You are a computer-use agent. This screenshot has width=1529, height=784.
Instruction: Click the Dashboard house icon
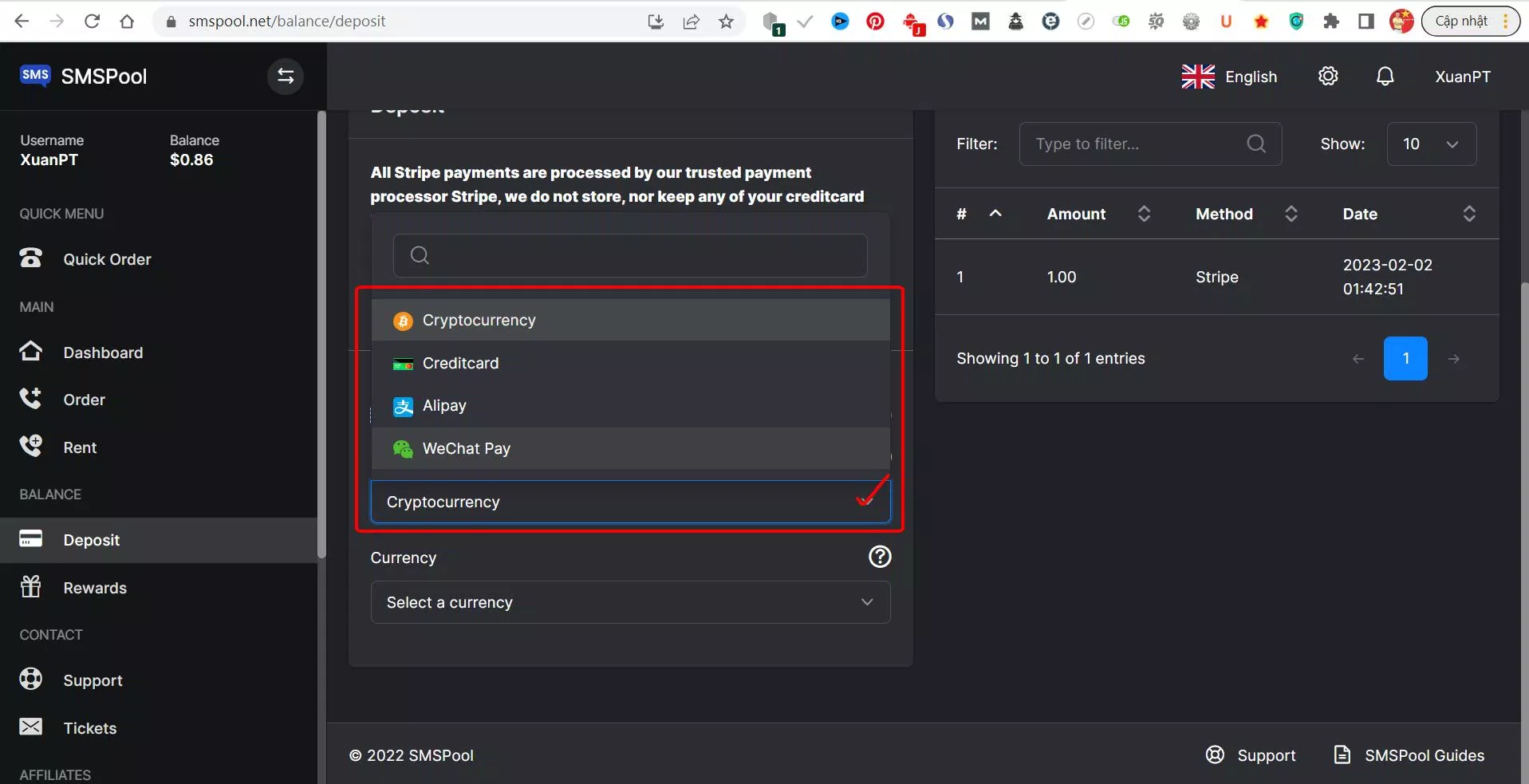click(31, 351)
